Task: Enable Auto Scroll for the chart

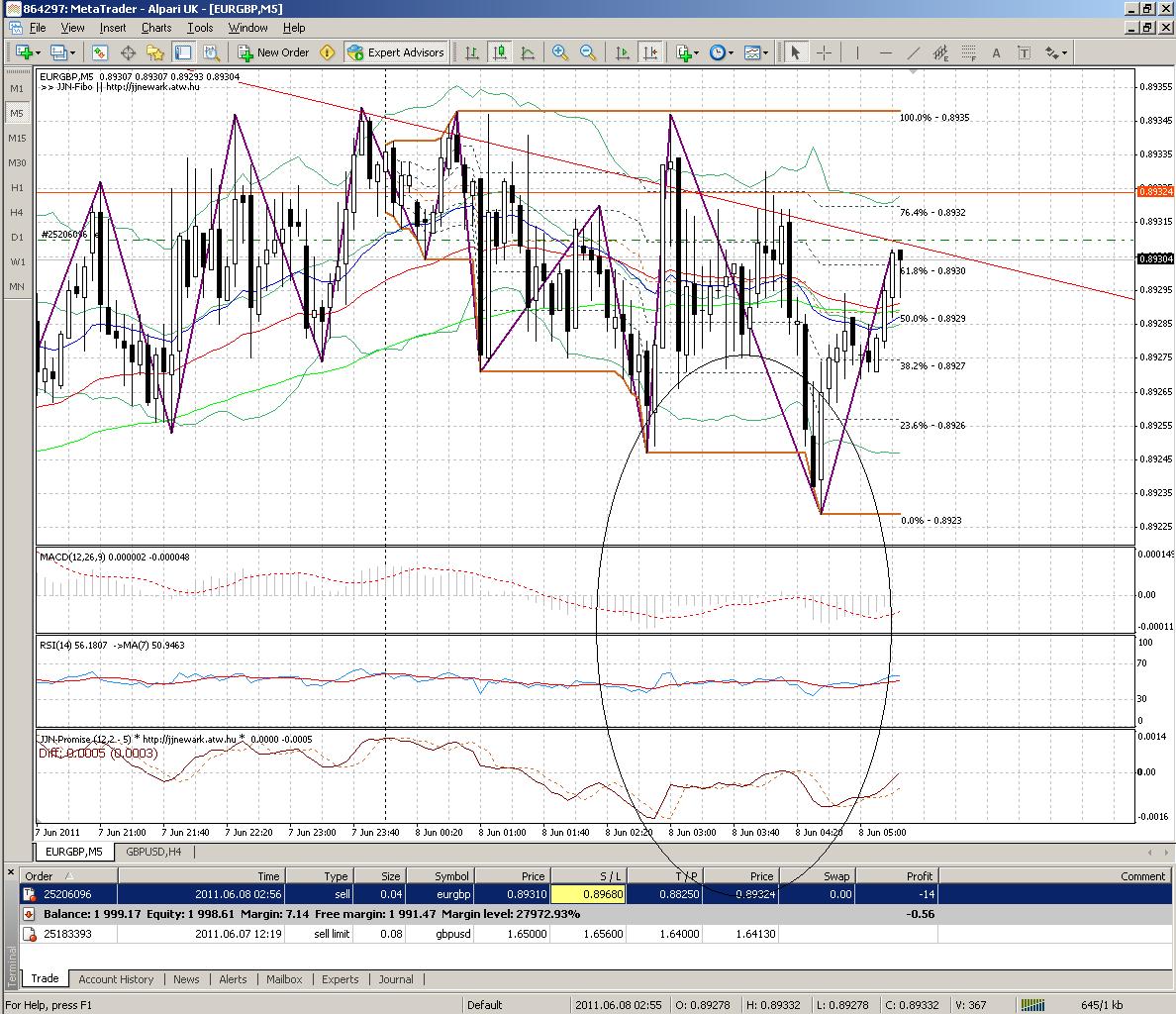Action: 621,52
